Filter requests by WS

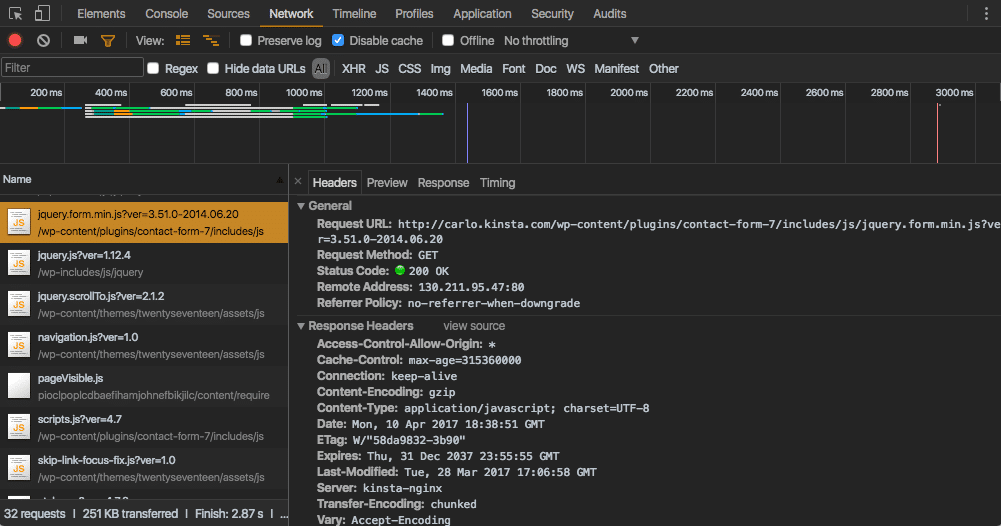pos(575,68)
